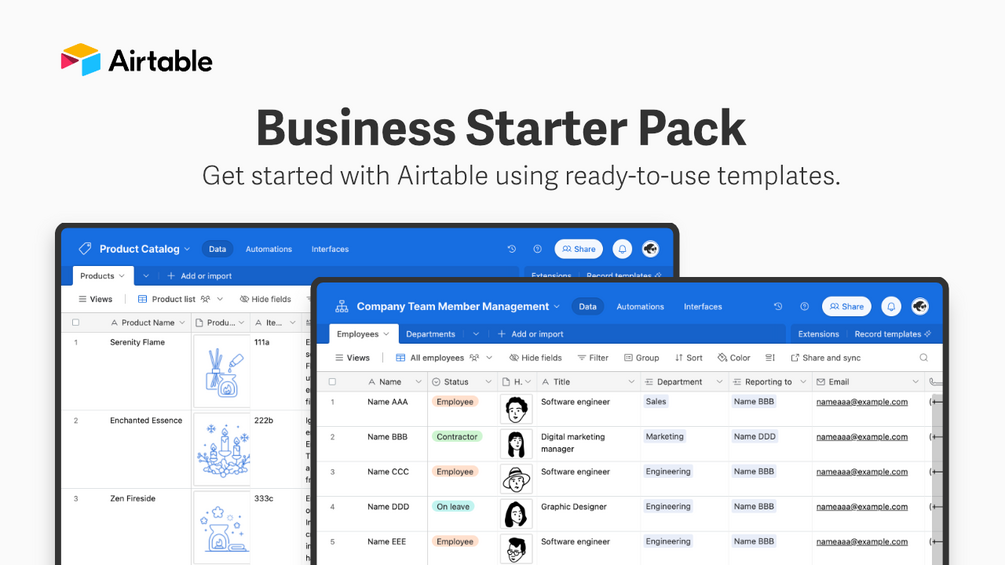Screen dimensions: 1005x565
Task: Click Extensions in Team Member Management window
Action: click(x=818, y=334)
